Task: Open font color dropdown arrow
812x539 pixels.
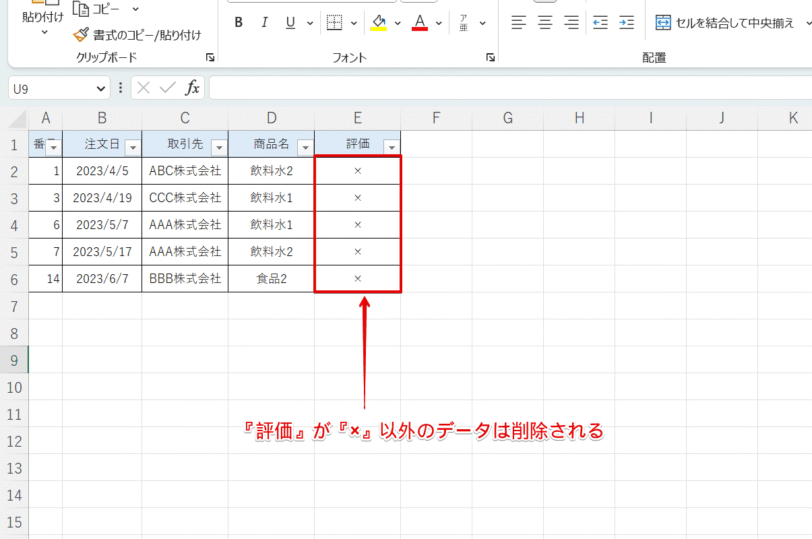Action: click(x=439, y=23)
